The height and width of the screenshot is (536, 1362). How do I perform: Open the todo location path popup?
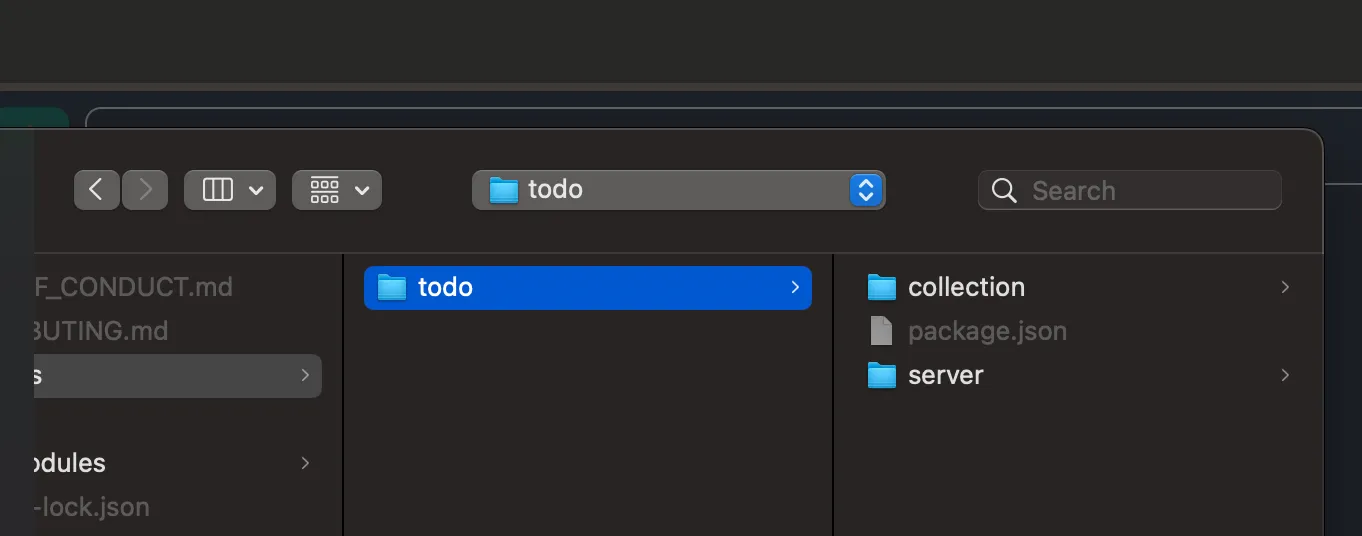pos(865,190)
